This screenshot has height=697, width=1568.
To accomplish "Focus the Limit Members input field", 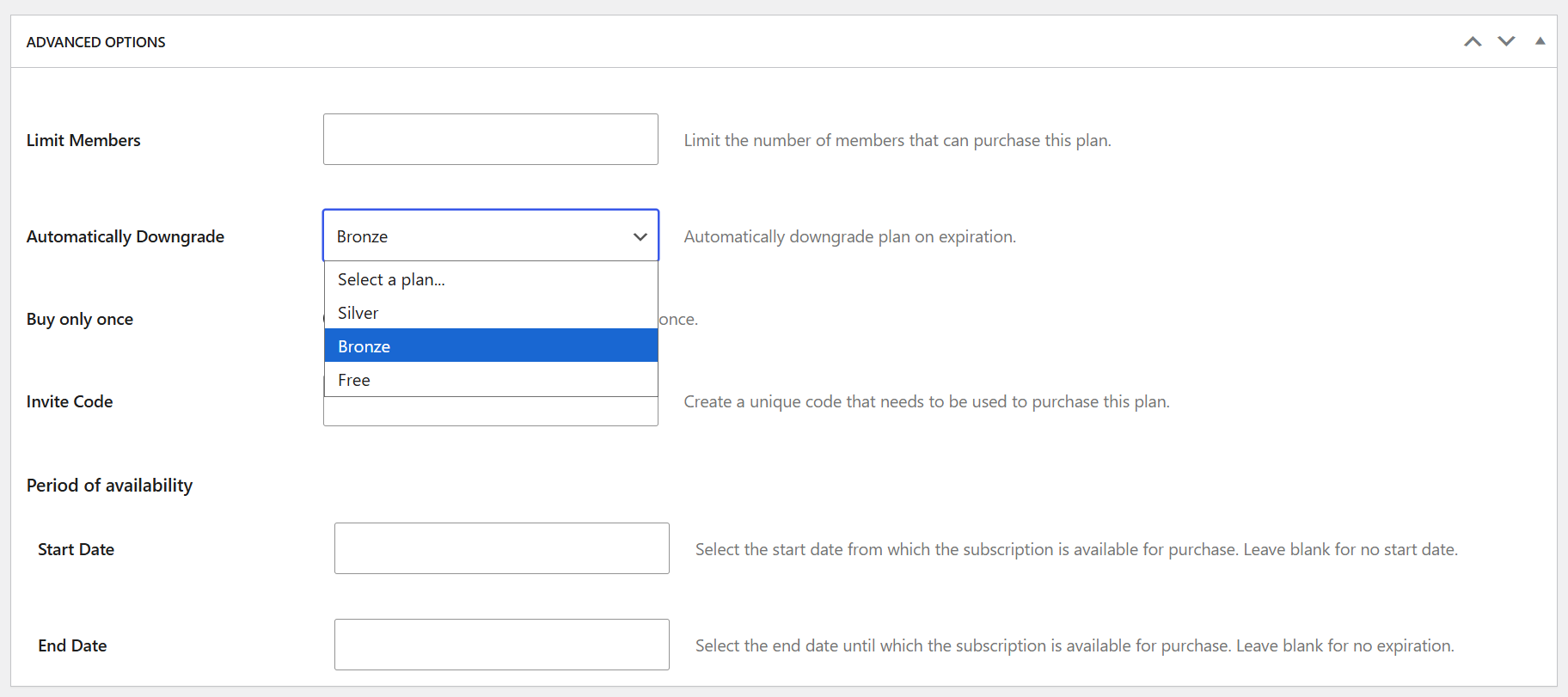I will click(x=490, y=139).
